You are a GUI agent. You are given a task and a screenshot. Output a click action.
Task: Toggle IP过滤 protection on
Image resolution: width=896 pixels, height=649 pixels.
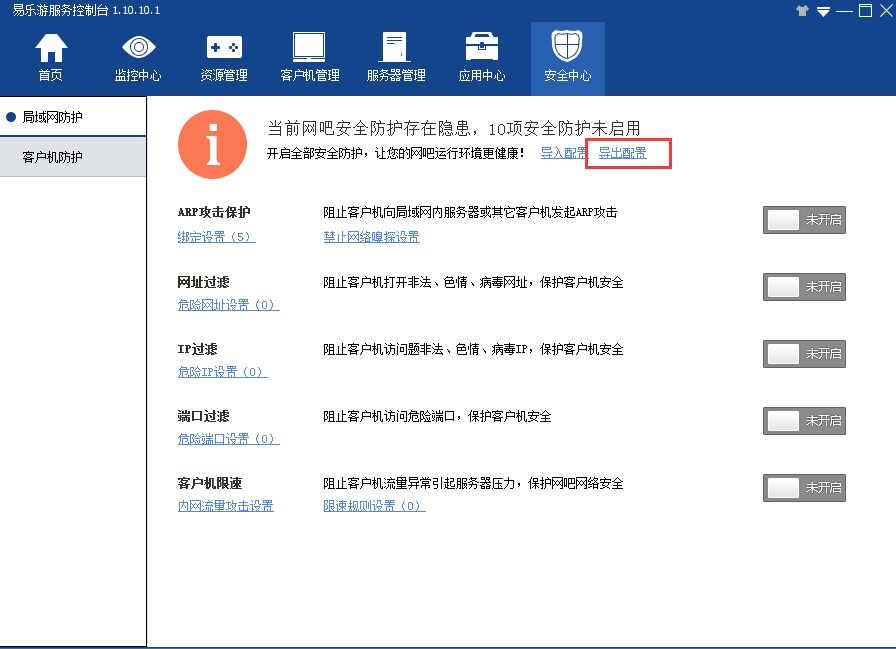(x=804, y=354)
